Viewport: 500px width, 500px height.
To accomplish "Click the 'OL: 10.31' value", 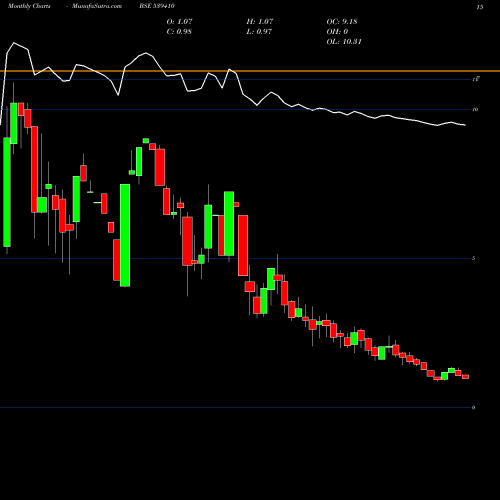I will [344, 42].
